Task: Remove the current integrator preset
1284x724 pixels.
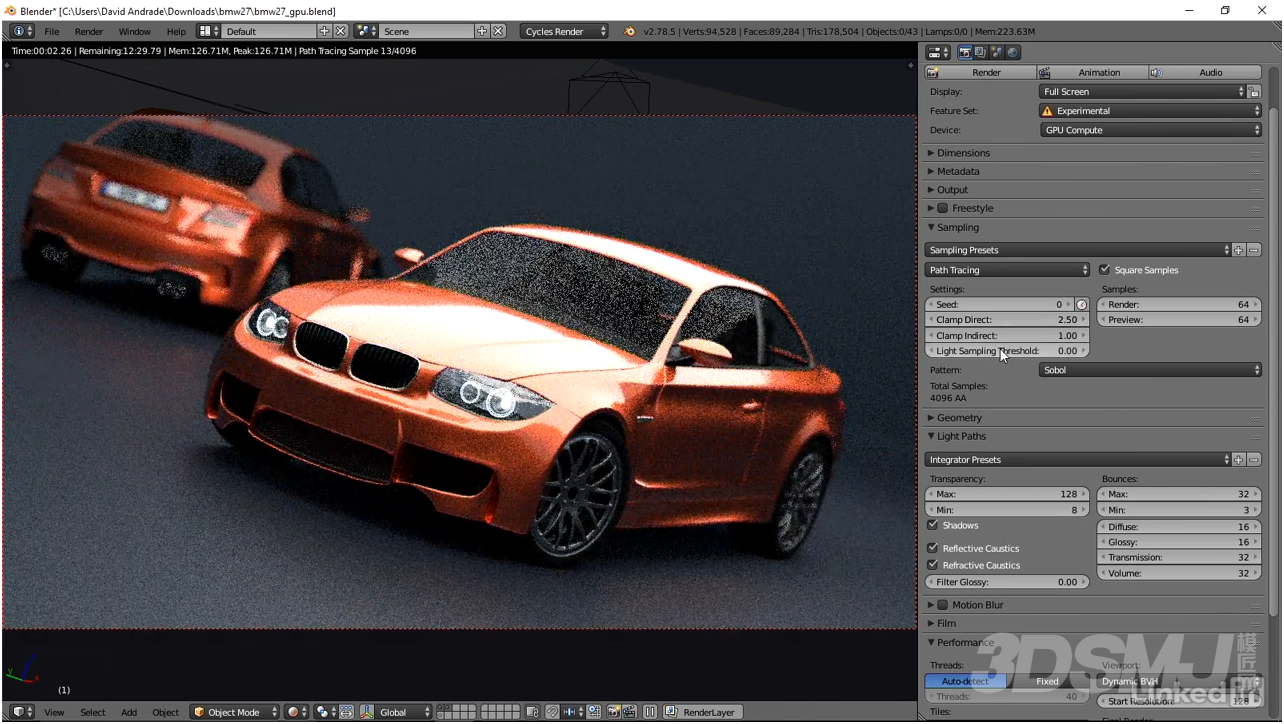Action: point(1254,460)
